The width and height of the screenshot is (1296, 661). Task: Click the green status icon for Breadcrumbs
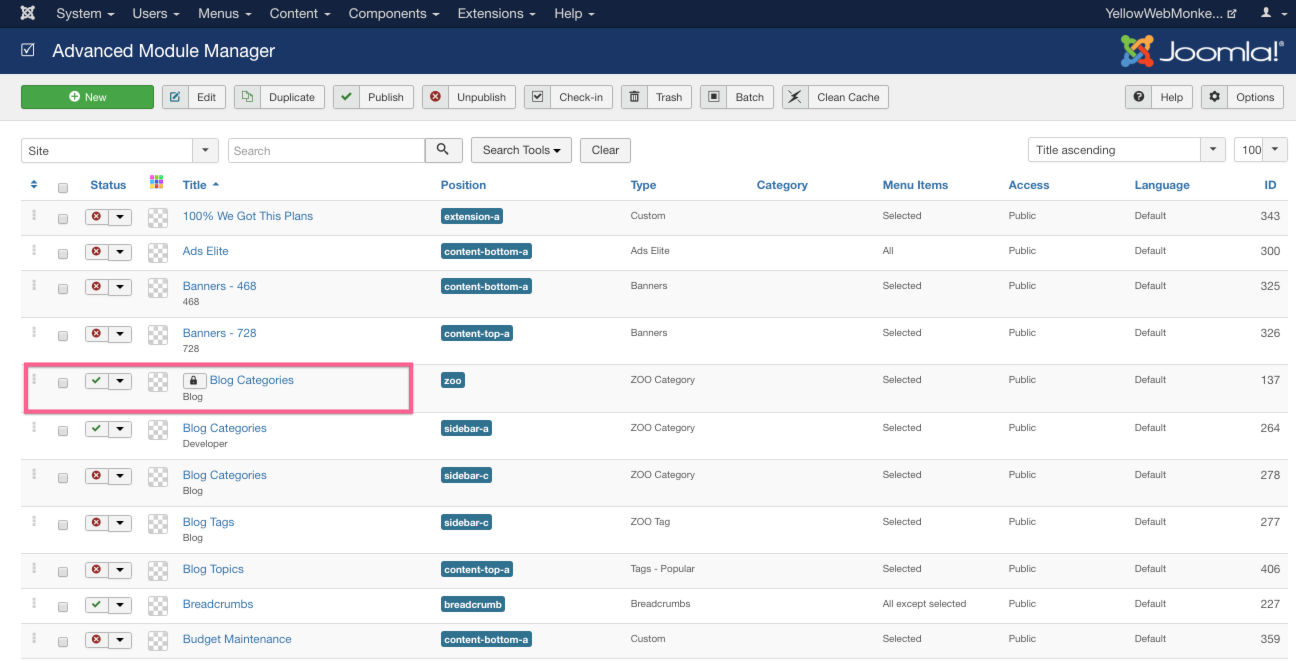96,605
